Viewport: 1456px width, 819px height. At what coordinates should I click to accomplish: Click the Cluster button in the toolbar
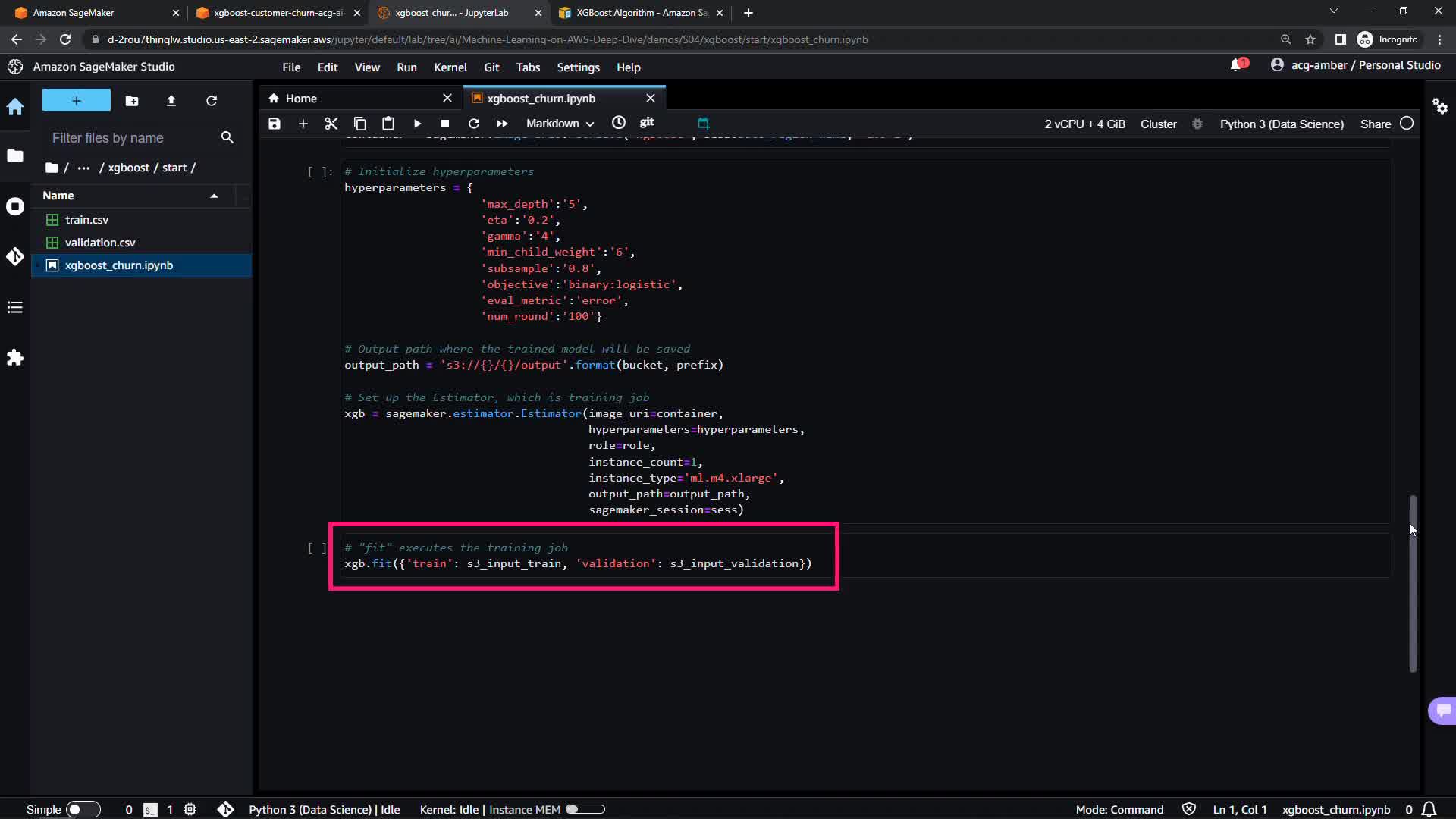(1158, 124)
